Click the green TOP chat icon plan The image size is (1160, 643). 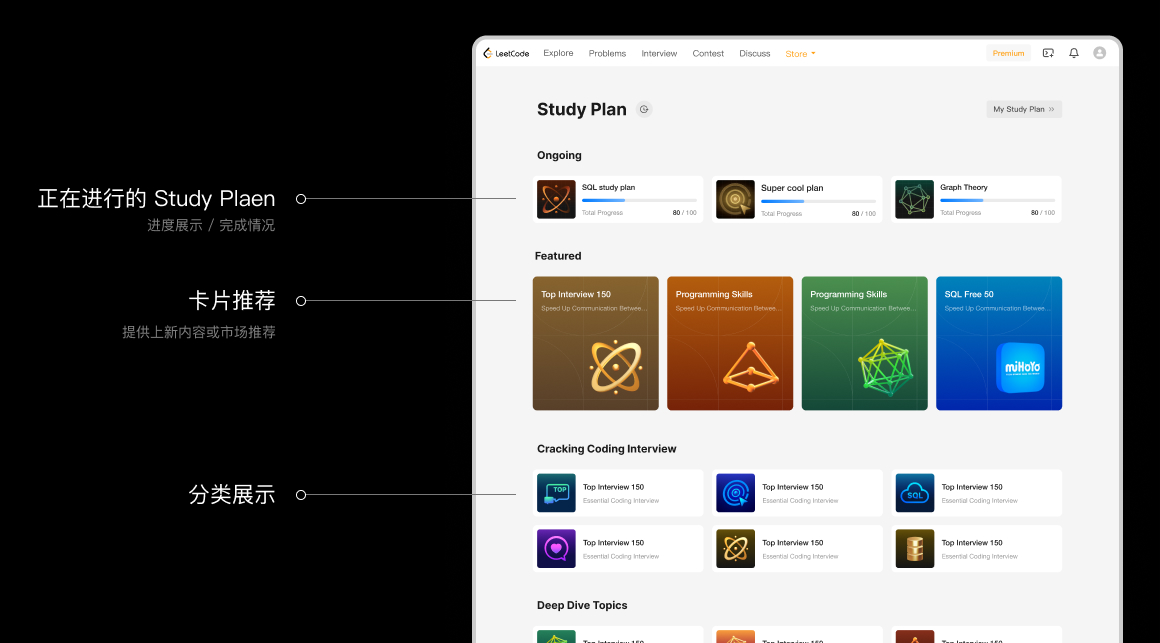coord(556,493)
